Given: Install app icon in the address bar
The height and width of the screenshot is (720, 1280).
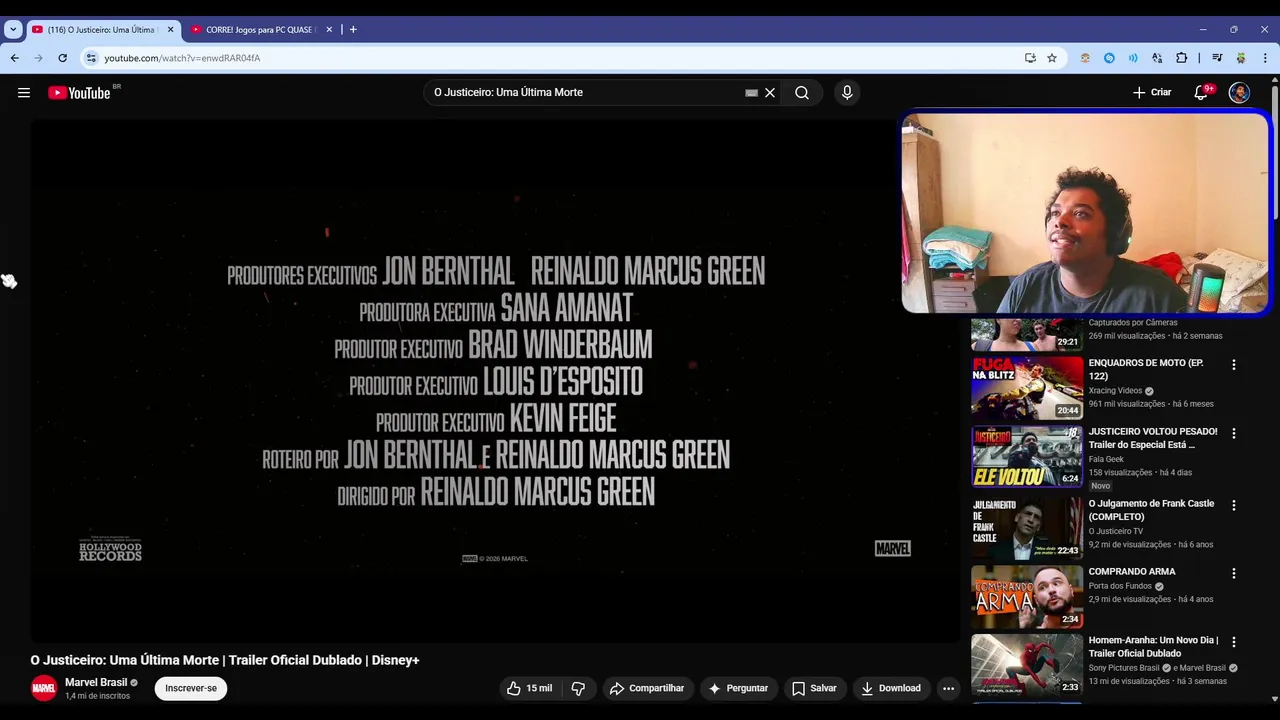Looking at the screenshot, I should (1030, 58).
